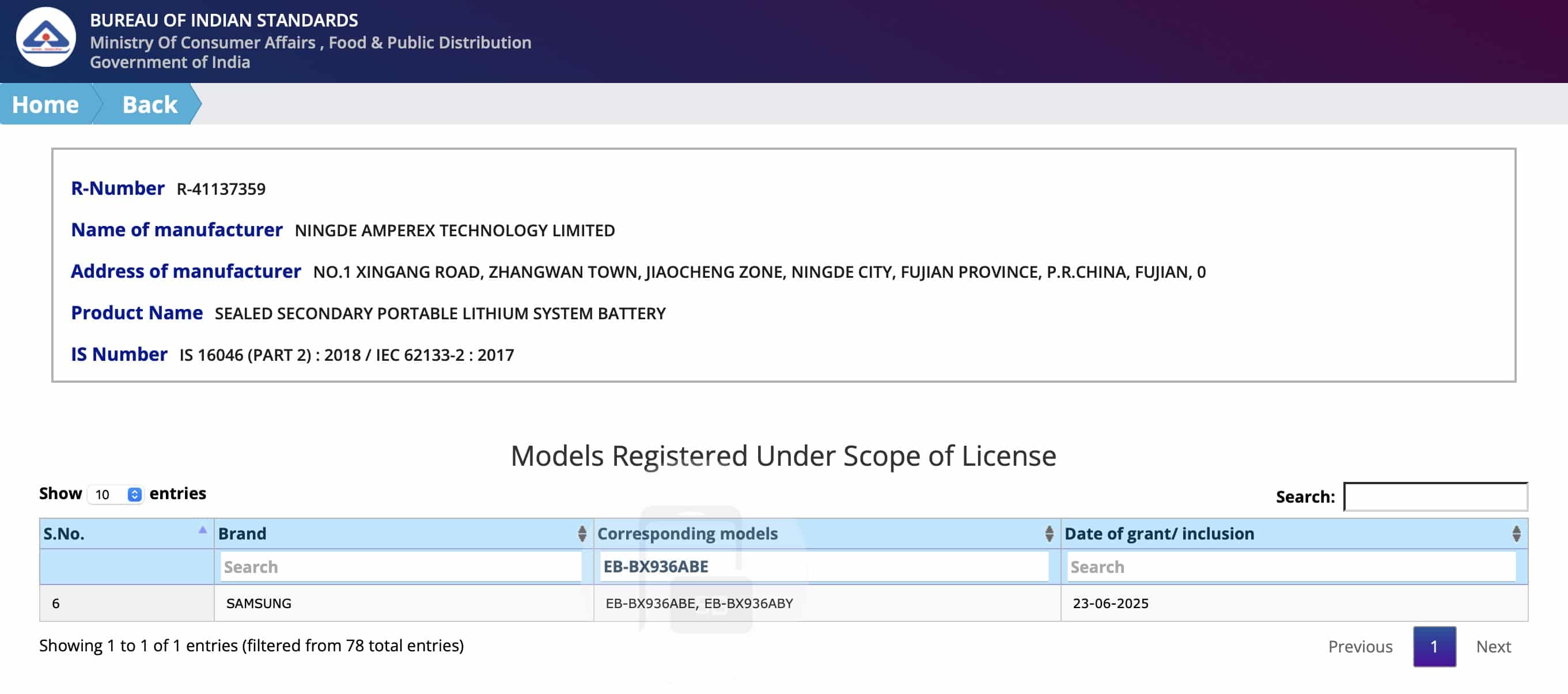Go to Home breadcrumb

click(x=46, y=104)
